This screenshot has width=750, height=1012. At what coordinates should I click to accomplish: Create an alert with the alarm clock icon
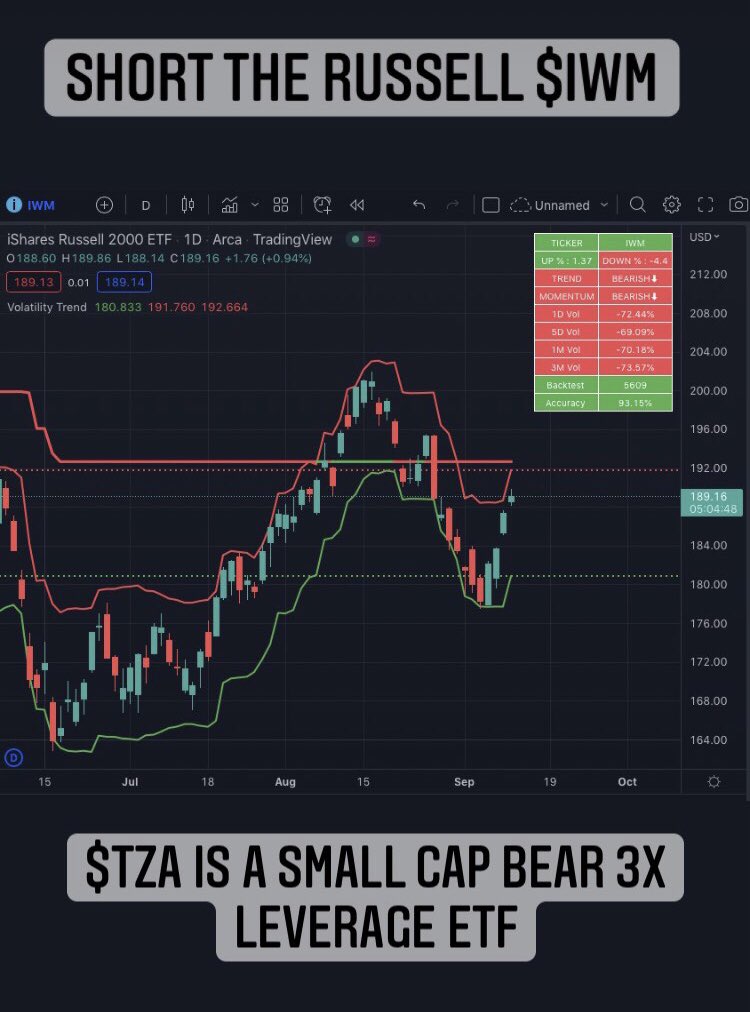(x=322, y=205)
